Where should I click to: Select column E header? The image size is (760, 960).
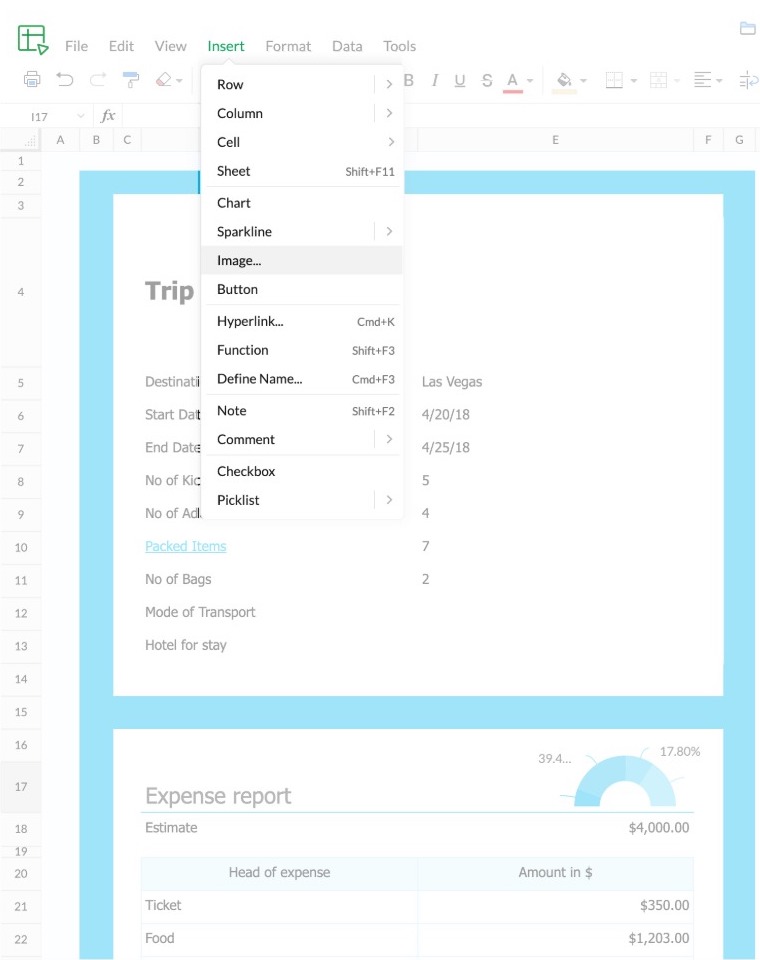555,140
